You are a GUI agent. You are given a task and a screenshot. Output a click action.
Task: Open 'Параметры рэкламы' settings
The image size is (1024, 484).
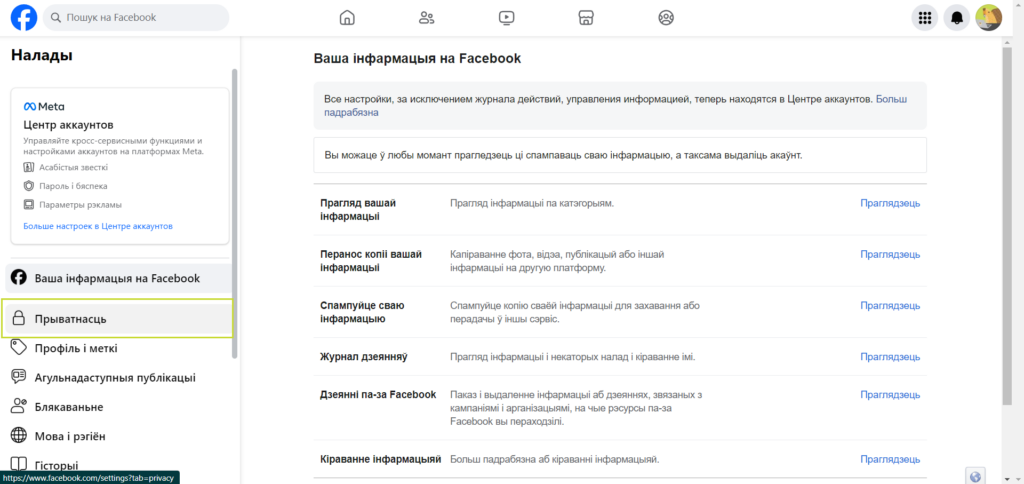tap(80, 204)
